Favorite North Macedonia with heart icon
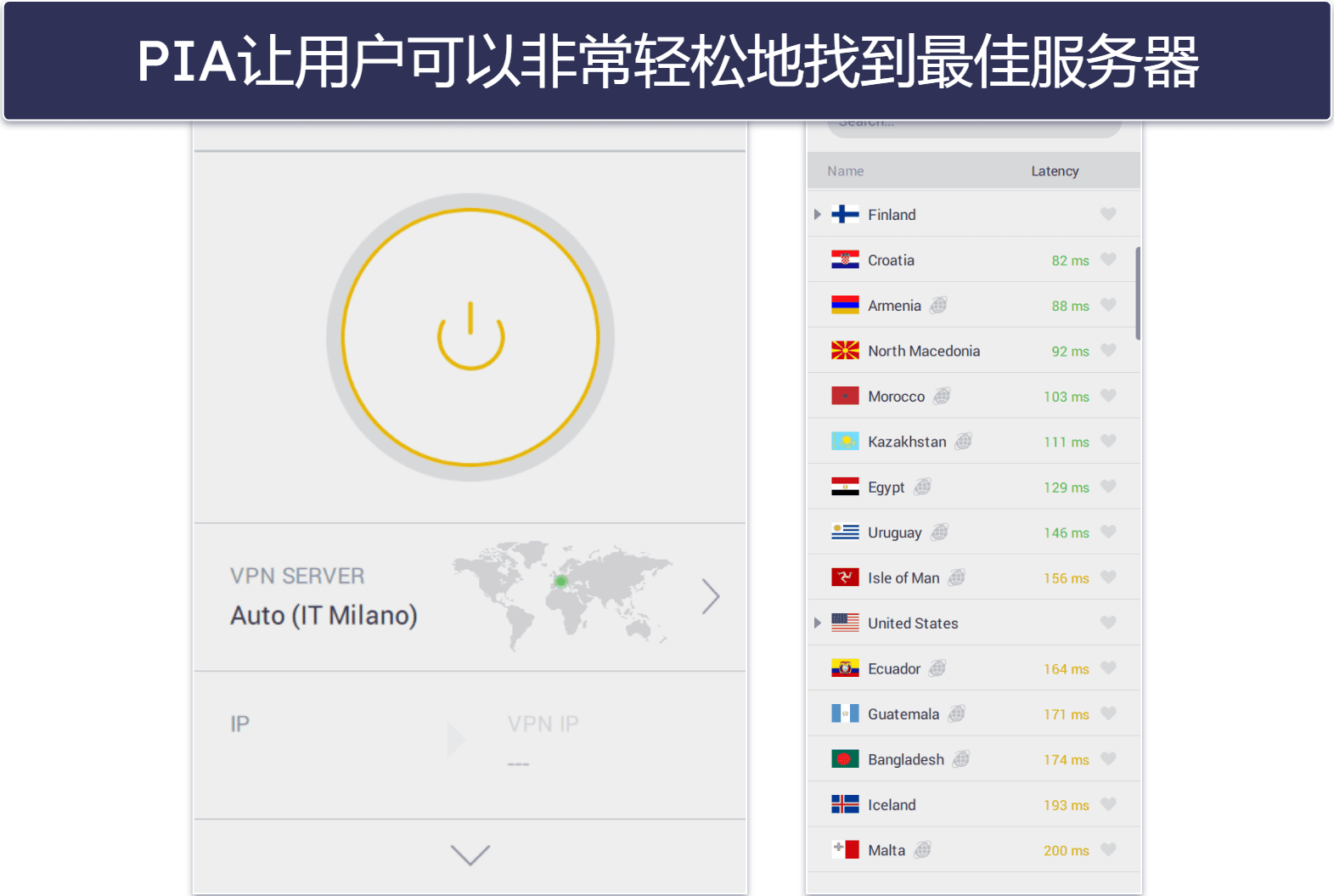Viewport: 1334px width, 896px height. [1108, 351]
